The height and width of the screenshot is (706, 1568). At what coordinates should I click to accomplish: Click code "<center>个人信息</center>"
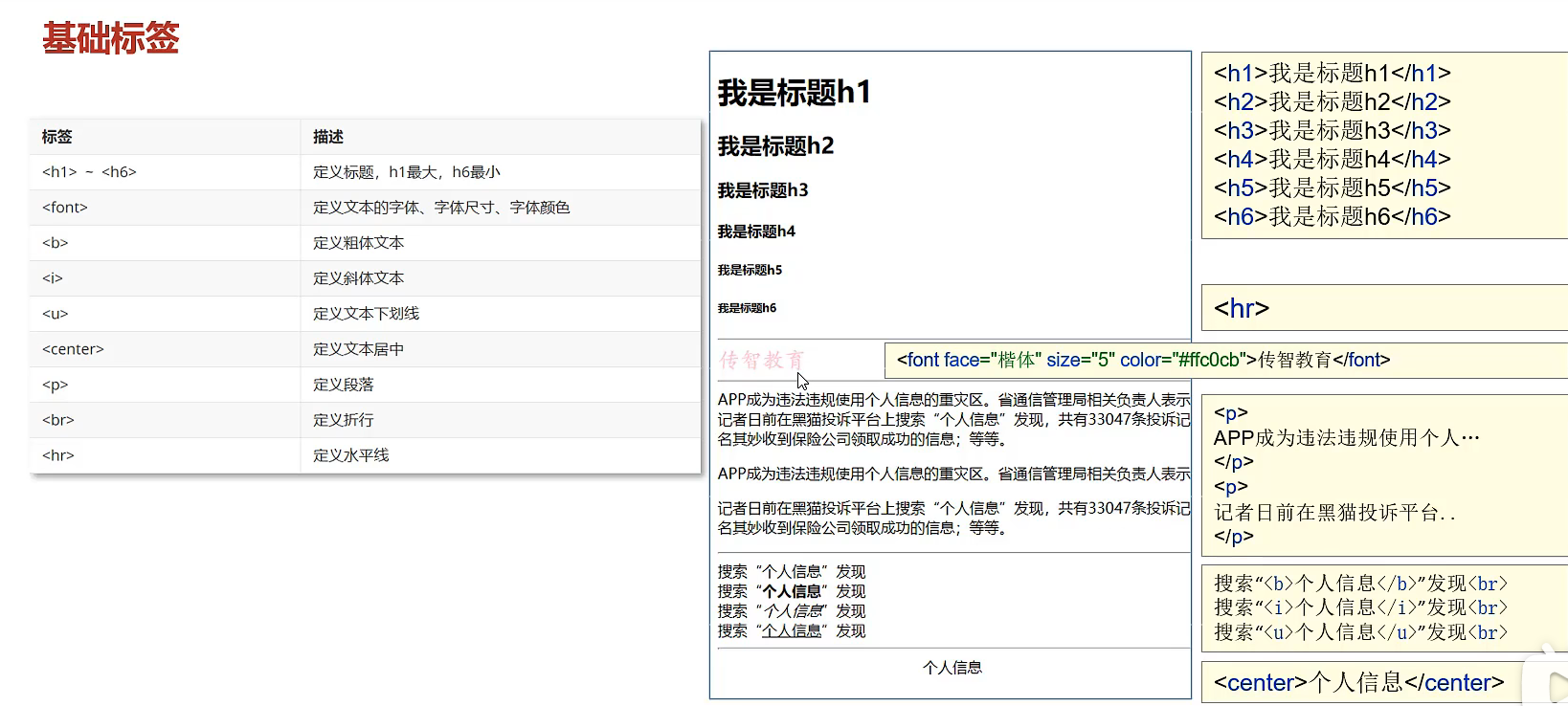1359,682
